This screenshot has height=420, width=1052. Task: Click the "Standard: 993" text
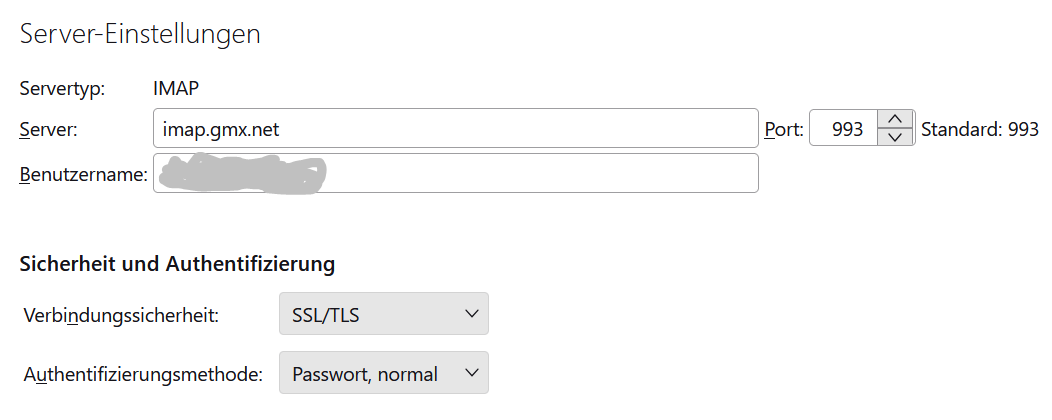coord(979,129)
